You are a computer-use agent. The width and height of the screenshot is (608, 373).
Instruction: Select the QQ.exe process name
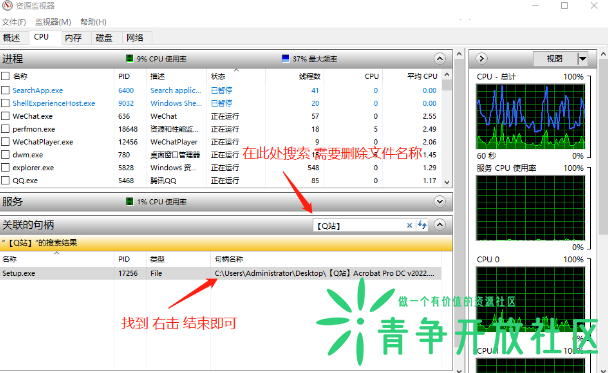coord(25,180)
